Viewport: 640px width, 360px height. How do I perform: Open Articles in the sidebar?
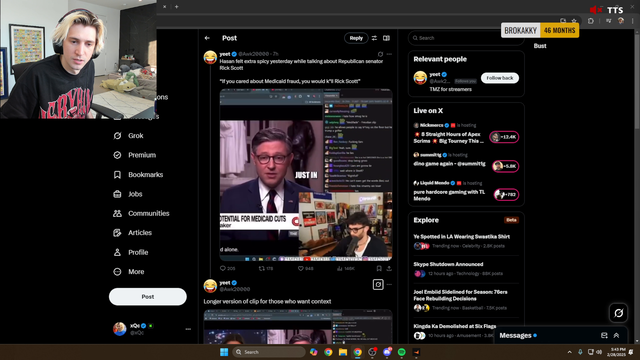[132, 233]
